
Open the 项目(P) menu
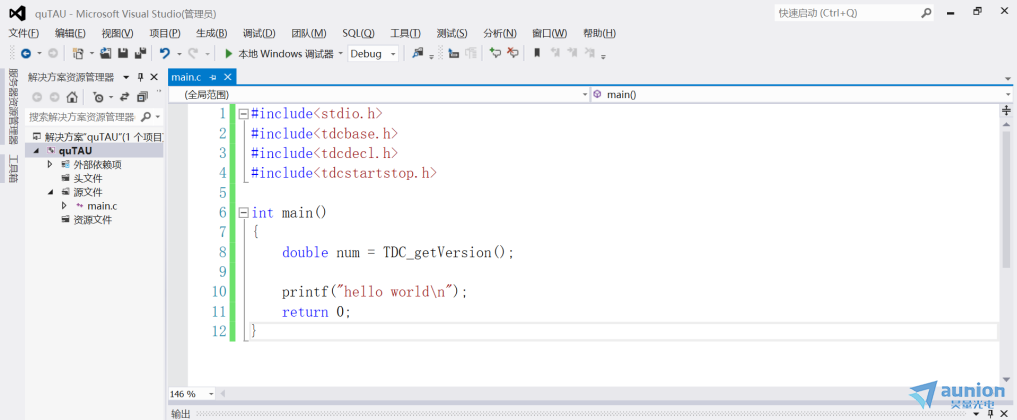click(165, 34)
